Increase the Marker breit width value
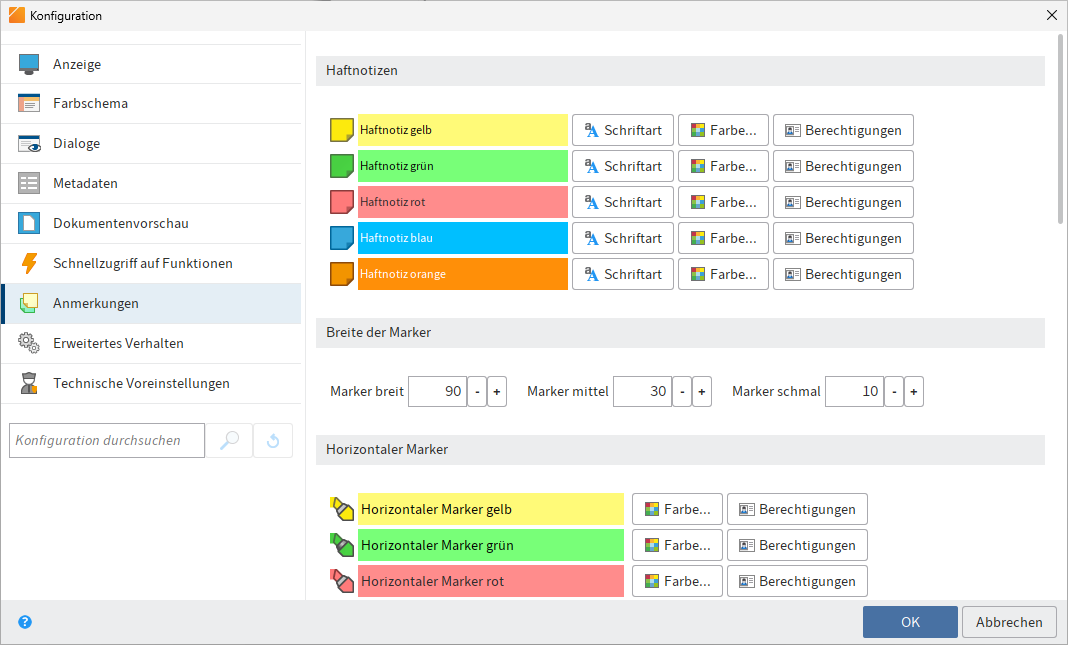 (x=497, y=392)
